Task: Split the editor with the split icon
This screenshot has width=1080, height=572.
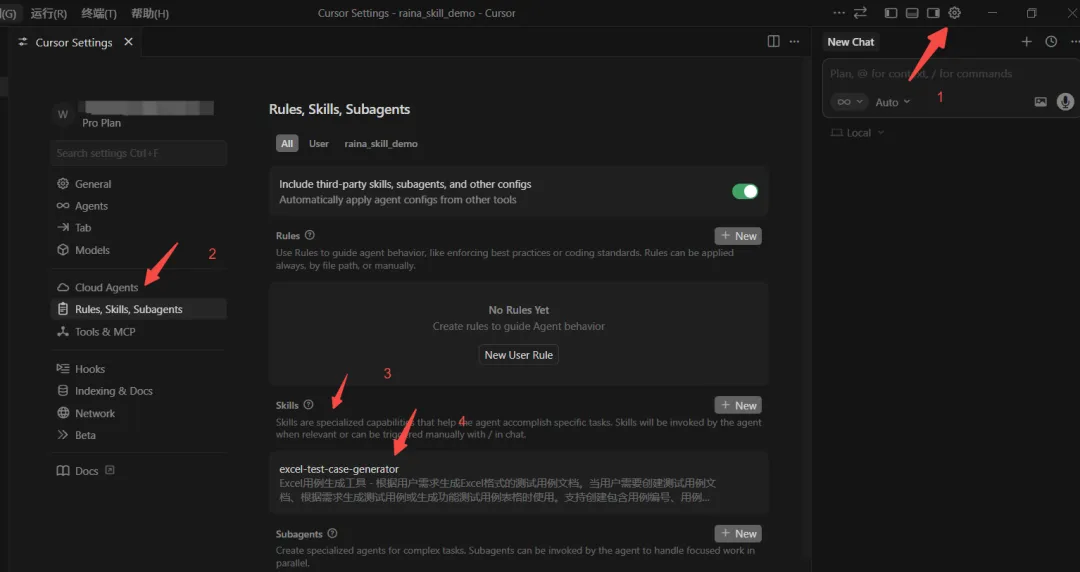Action: point(773,41)
